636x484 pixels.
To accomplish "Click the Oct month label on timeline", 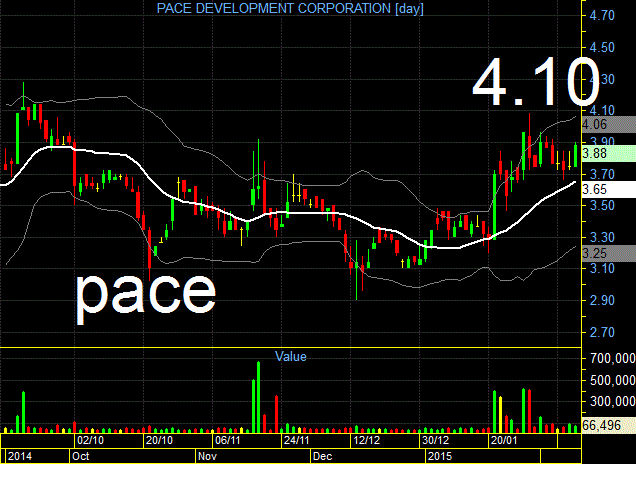I will coord(80,456).
